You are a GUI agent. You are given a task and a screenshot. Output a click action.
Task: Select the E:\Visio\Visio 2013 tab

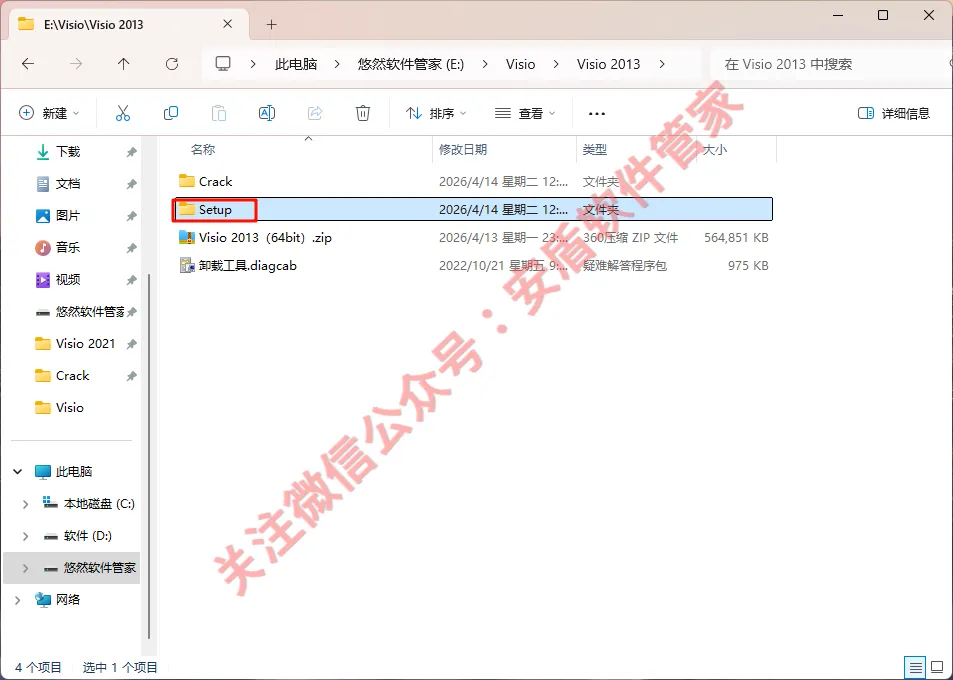126,24
